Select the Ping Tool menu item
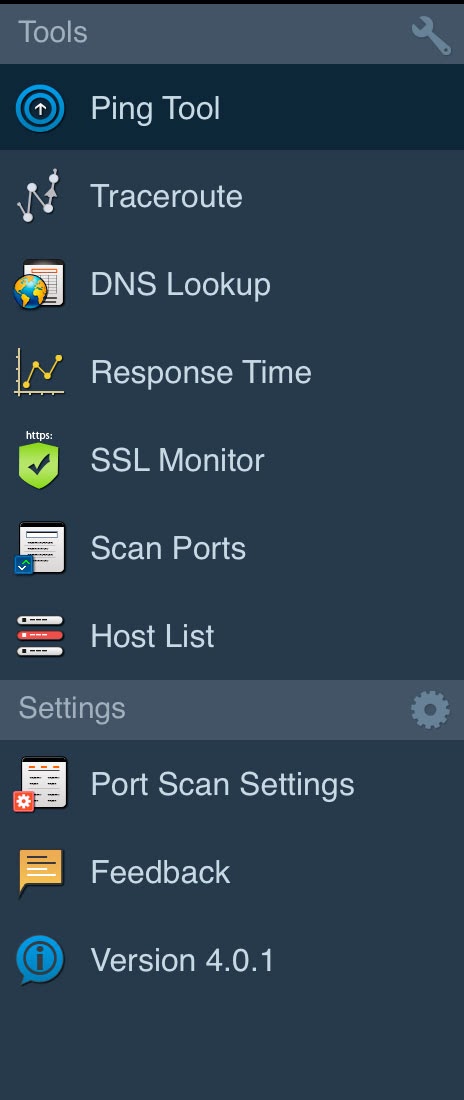The height and width of the screenshot is (1100, 464). pos(232,107)
